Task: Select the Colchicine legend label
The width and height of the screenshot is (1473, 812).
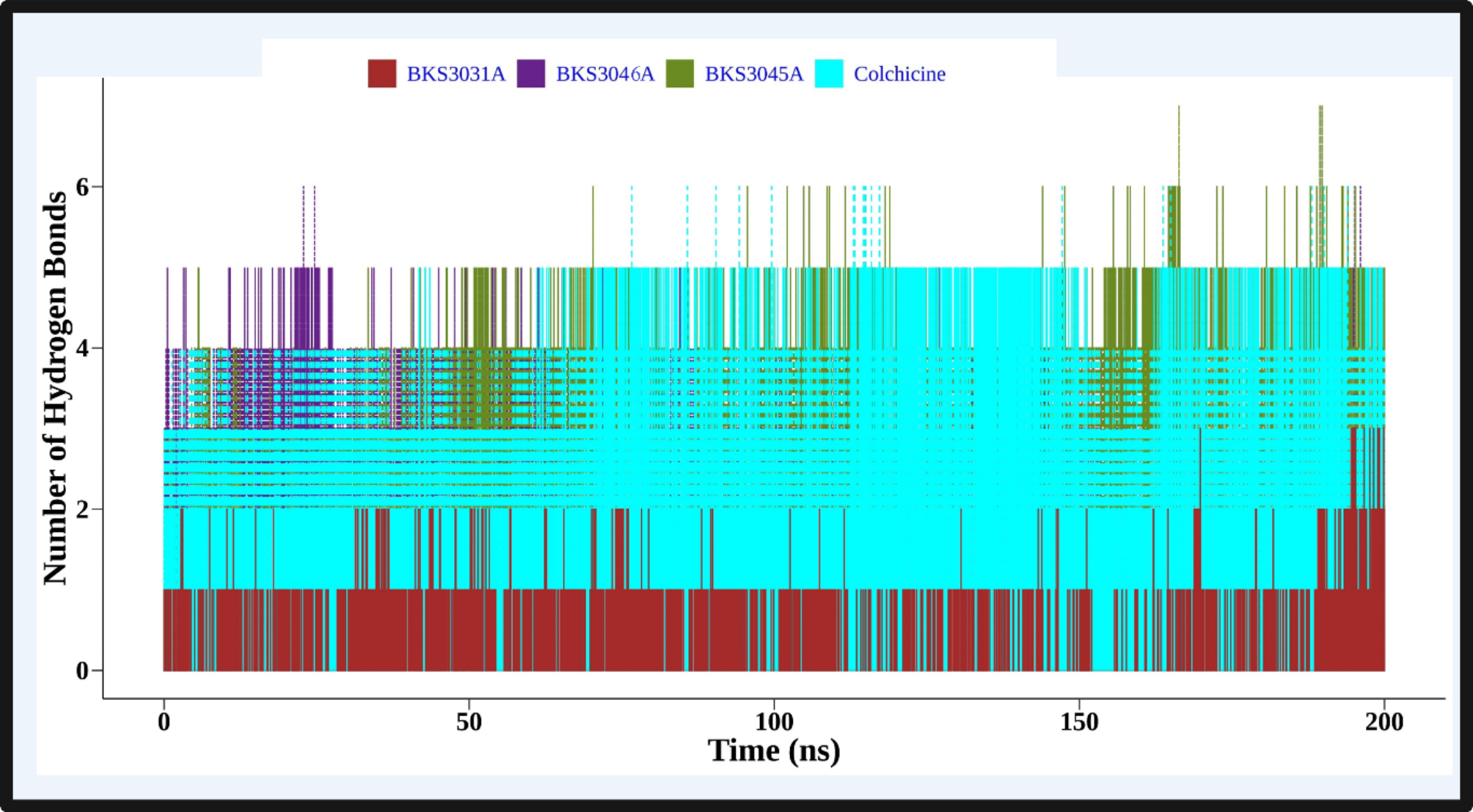Action: (x=899, y=74)
